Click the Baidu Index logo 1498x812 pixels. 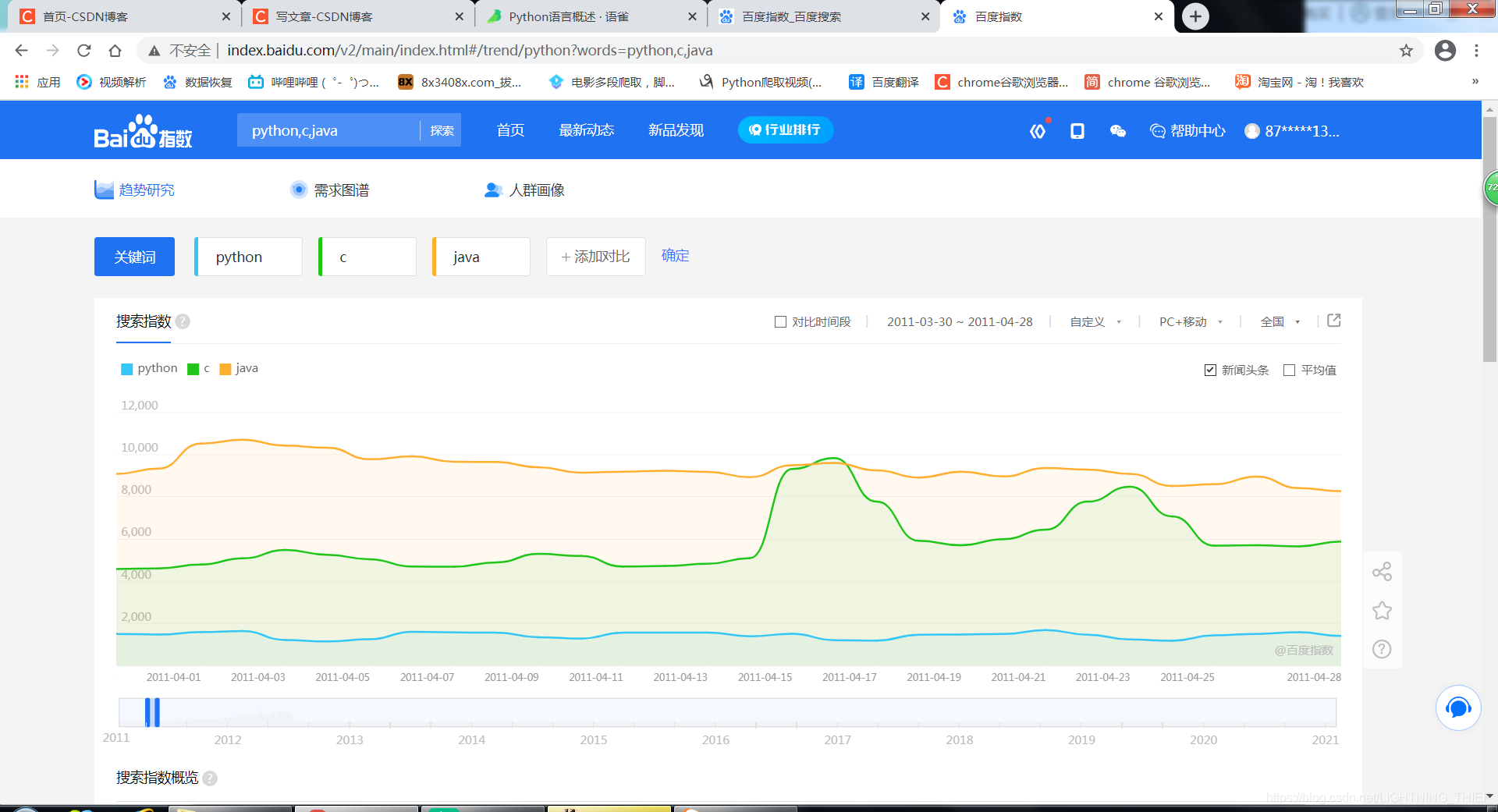(x=143, y=132)
